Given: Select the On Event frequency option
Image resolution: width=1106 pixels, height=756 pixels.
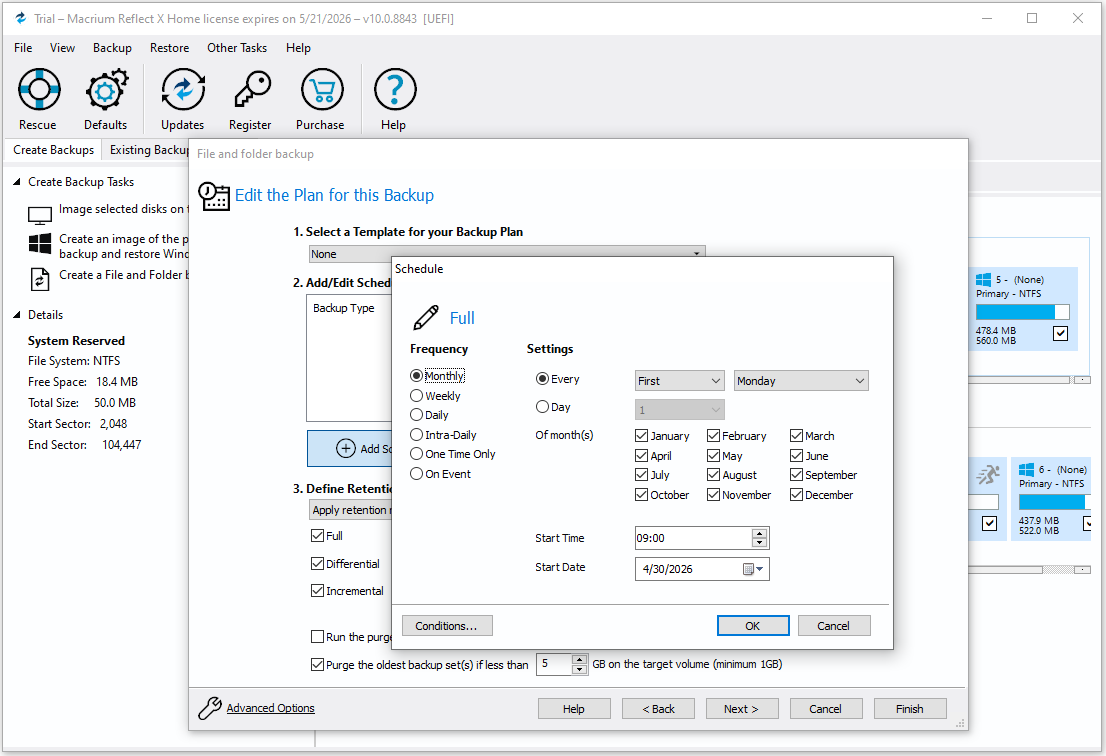Looking at the screenshot, I should tap(440, 474).
